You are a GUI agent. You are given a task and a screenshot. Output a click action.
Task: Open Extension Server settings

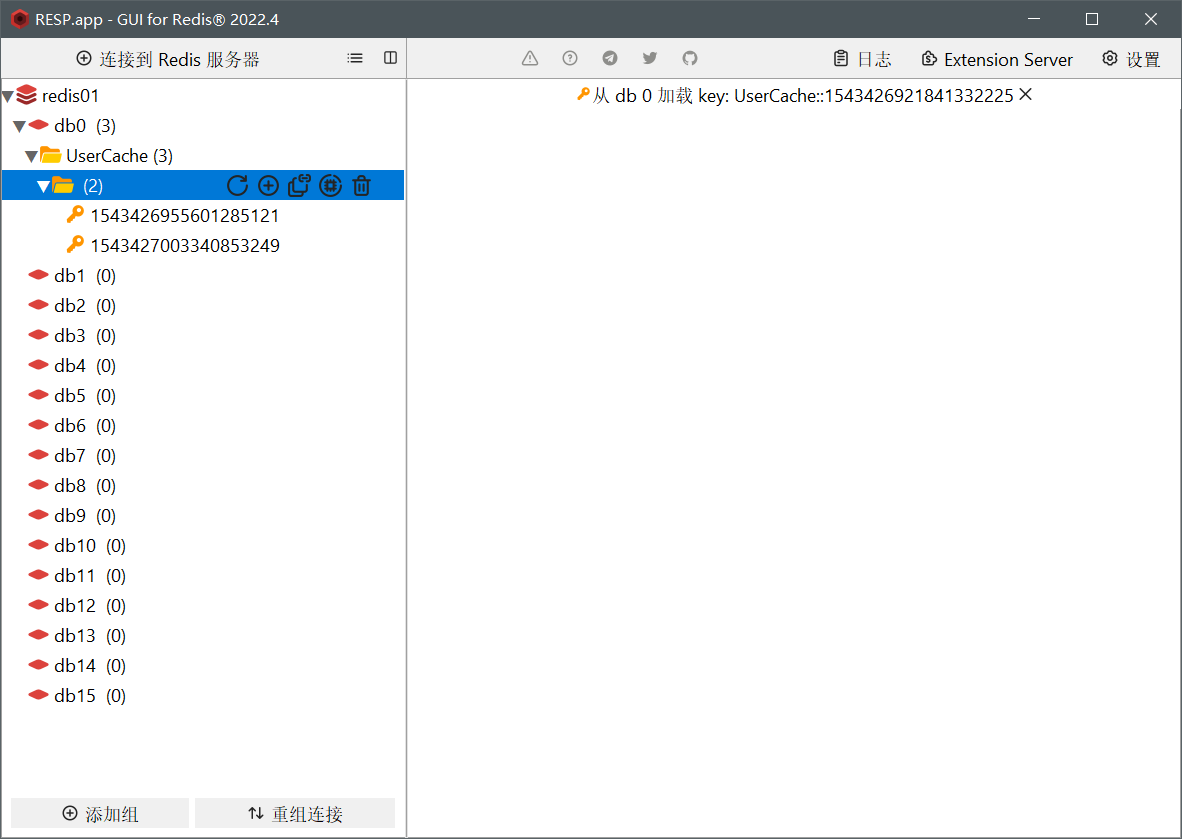tap(997, 59)
